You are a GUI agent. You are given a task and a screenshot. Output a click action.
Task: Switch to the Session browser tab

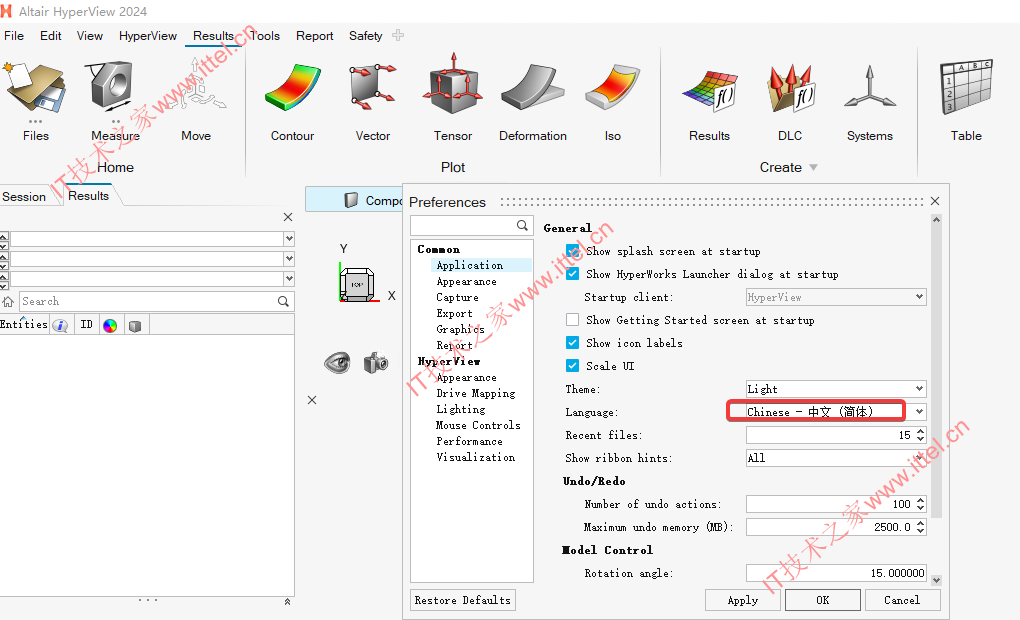24,196
